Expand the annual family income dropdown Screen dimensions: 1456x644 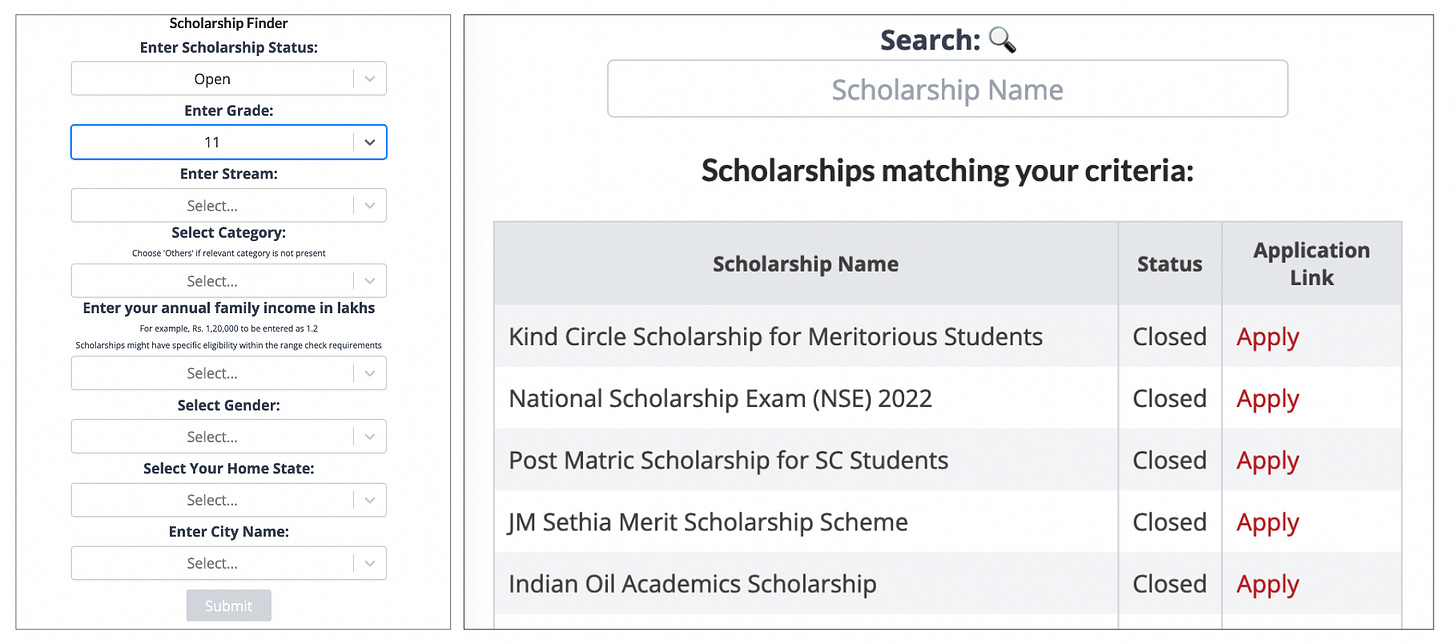(x=228, y=373)
